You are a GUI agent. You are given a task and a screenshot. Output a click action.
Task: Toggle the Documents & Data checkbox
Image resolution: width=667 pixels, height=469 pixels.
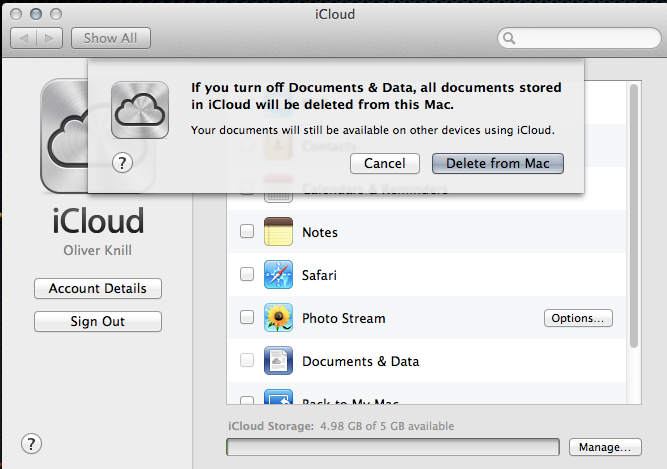[x=247, y=361]
